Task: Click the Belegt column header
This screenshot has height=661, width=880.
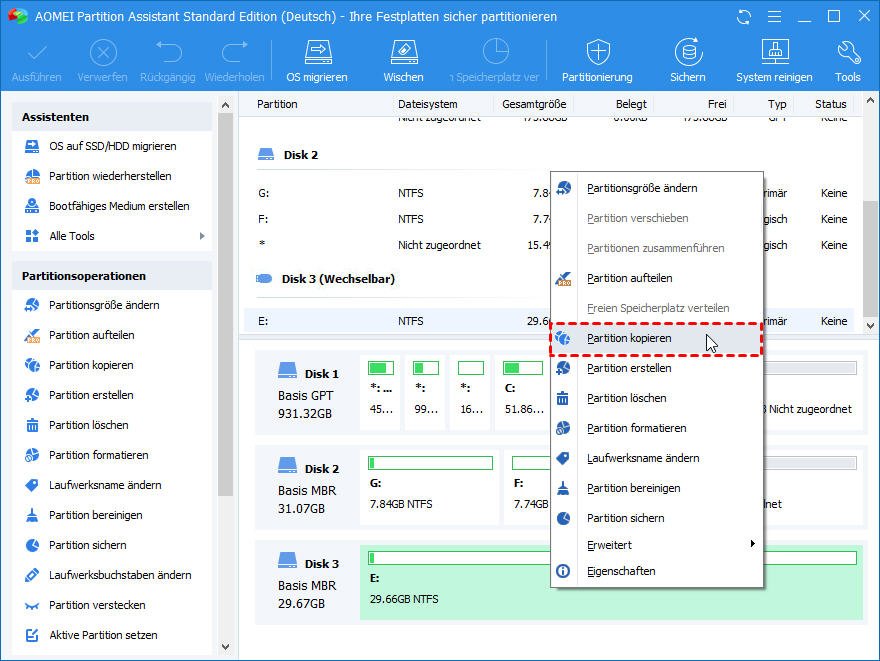Action: (631, 104)
